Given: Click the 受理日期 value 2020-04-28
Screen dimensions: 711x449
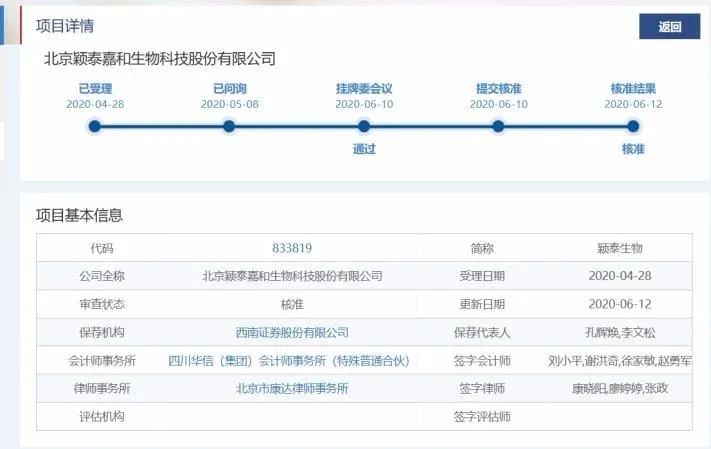Looking at the screenshot, I should pos(620,276).
